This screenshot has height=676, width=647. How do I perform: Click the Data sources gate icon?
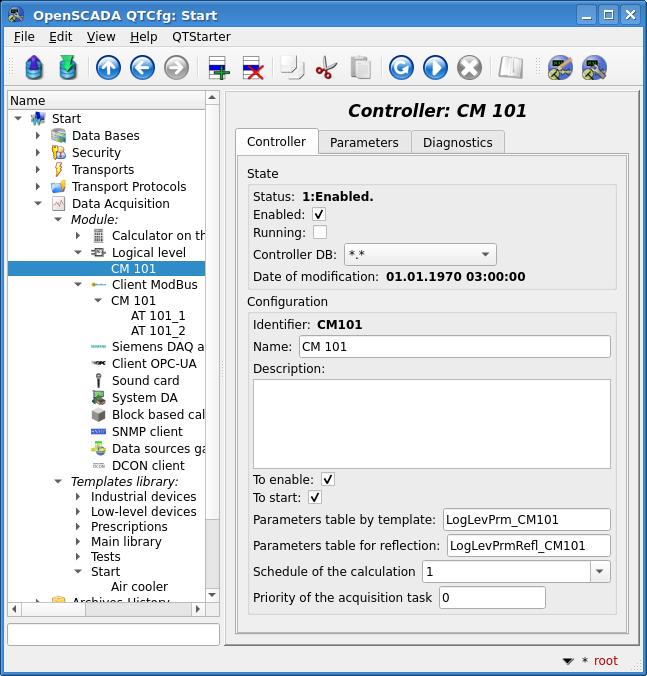pyautogui.click(x=98, y=448)
